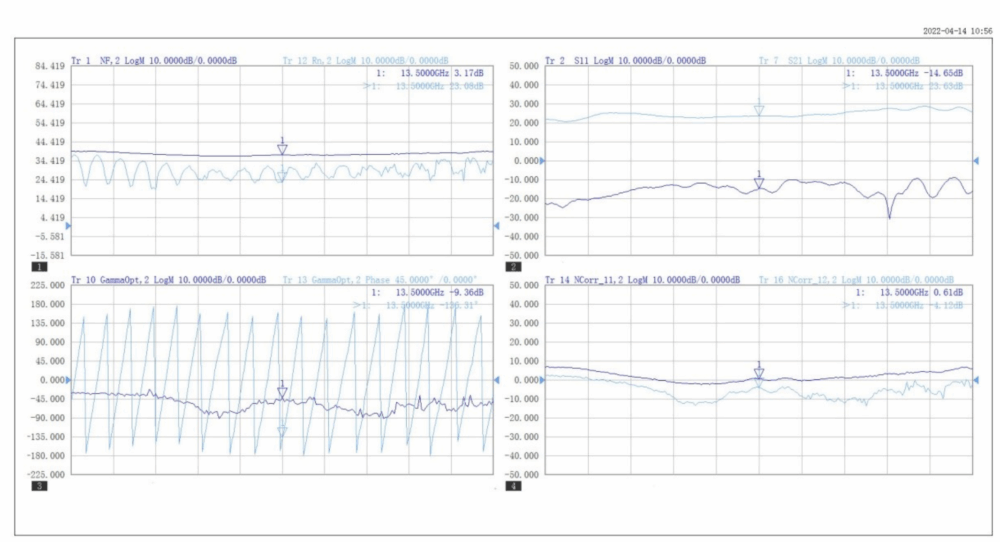Click the window 2 number badge
The height and width of the screenshot is (542, 1000).
point(514,268)
